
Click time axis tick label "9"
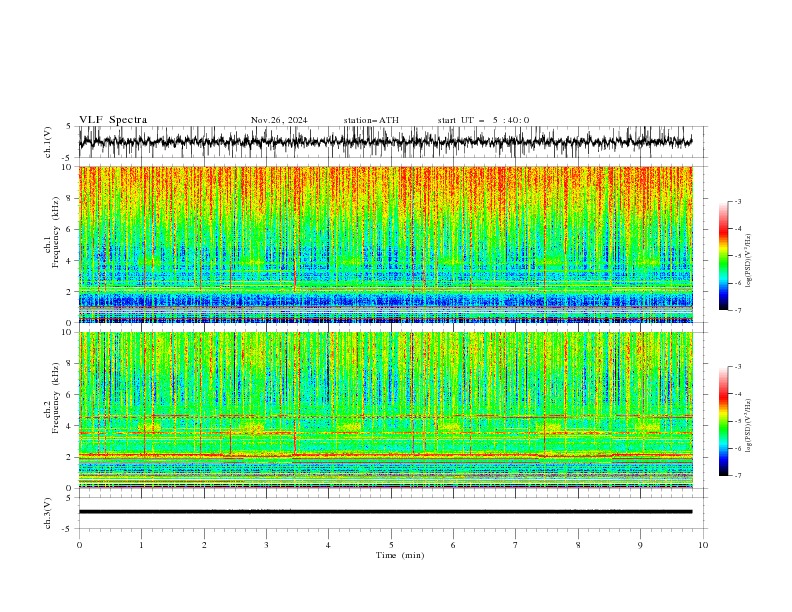click(x=640, y=545)
